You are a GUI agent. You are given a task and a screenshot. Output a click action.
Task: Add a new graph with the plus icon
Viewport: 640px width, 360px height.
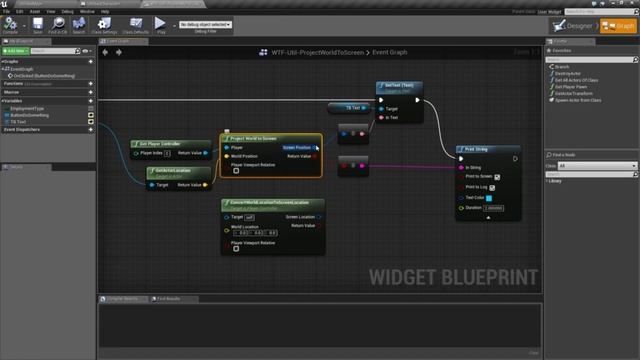tap(91, 62)
